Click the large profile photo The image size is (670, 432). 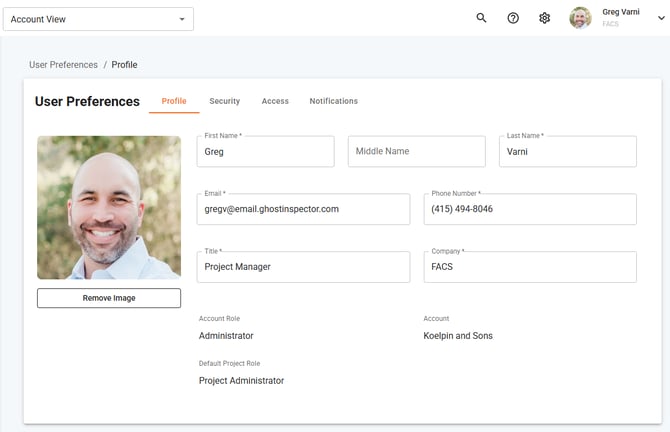coord(109,208)
